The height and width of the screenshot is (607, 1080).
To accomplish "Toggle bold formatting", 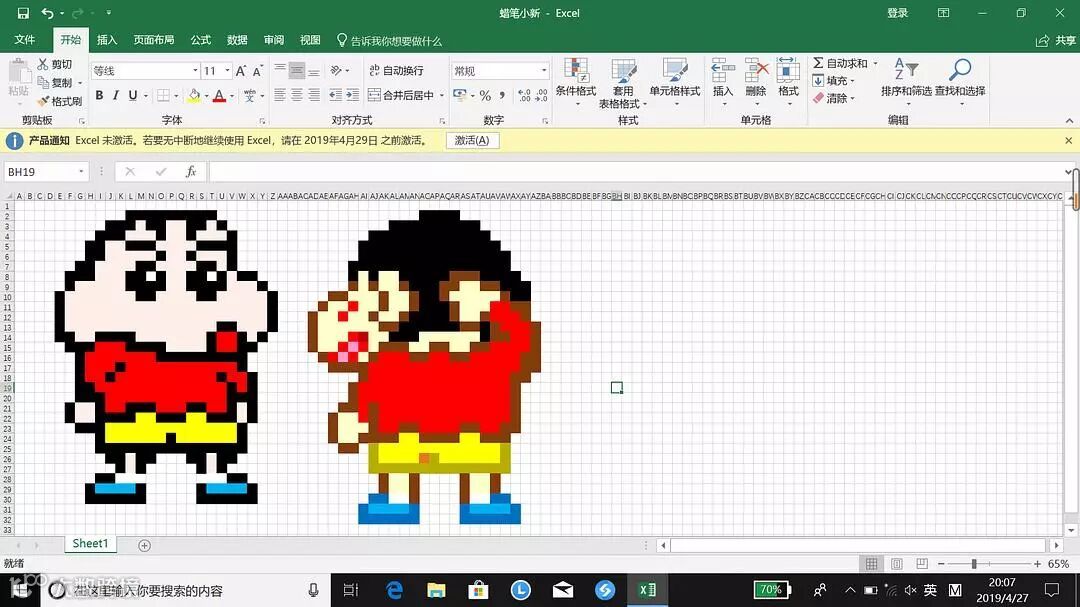I will tap(99, 95).
